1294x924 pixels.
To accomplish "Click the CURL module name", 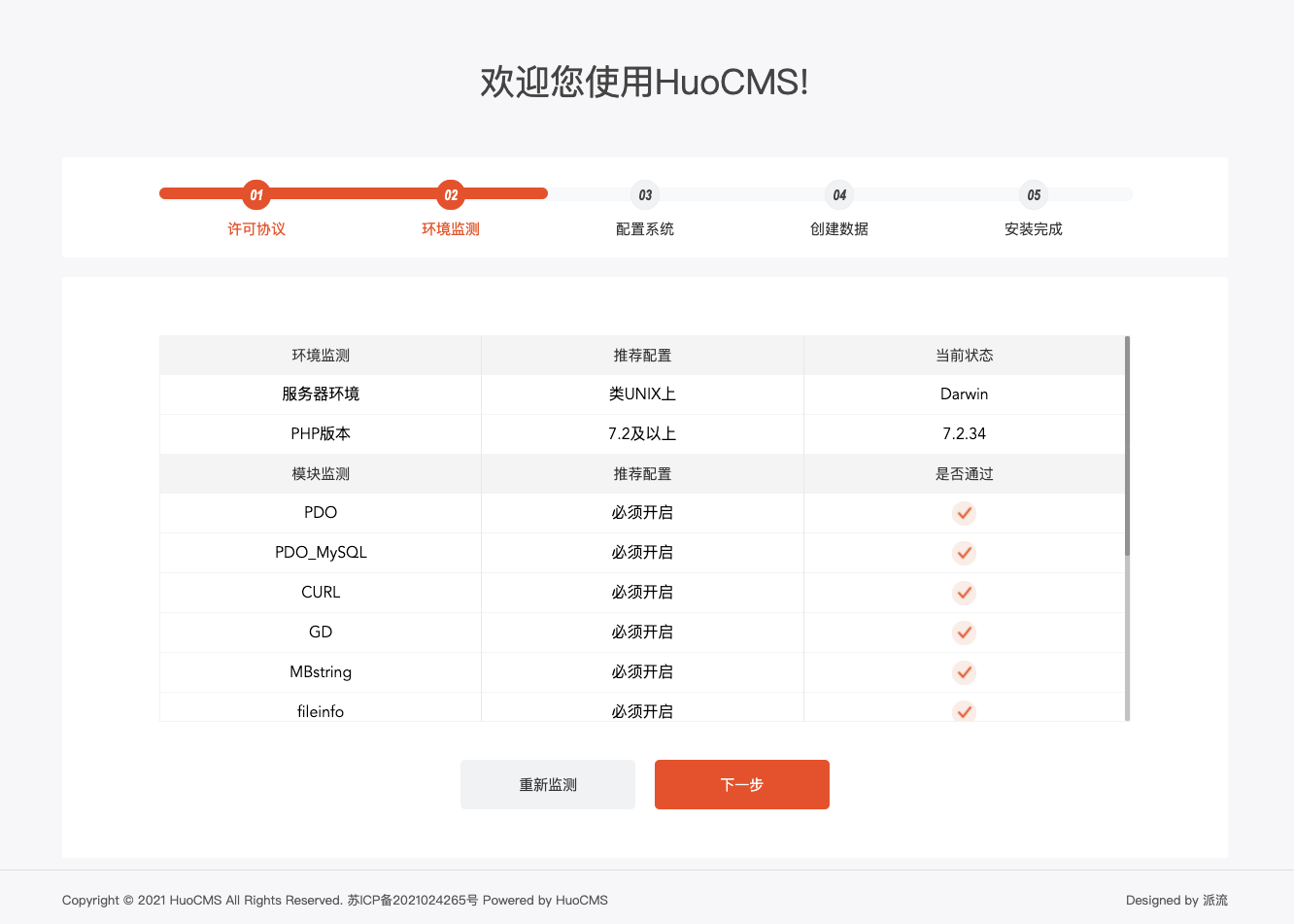I will (321, 593).
